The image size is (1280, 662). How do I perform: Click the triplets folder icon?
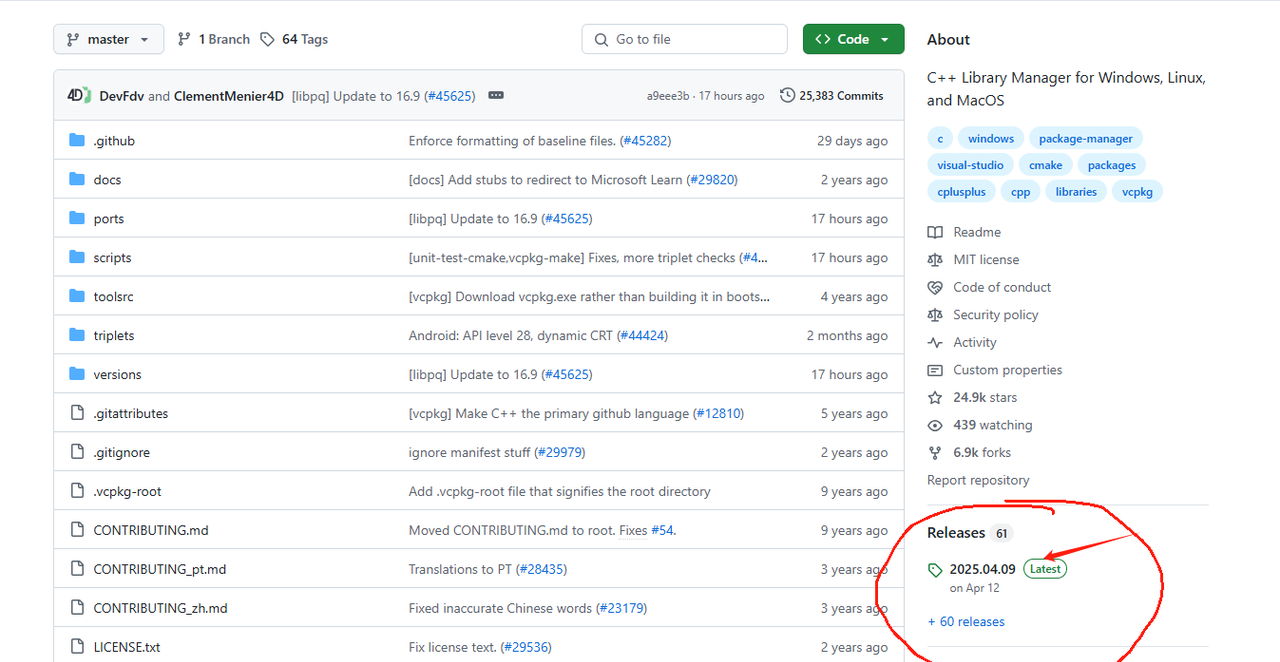tap(77, 336)
